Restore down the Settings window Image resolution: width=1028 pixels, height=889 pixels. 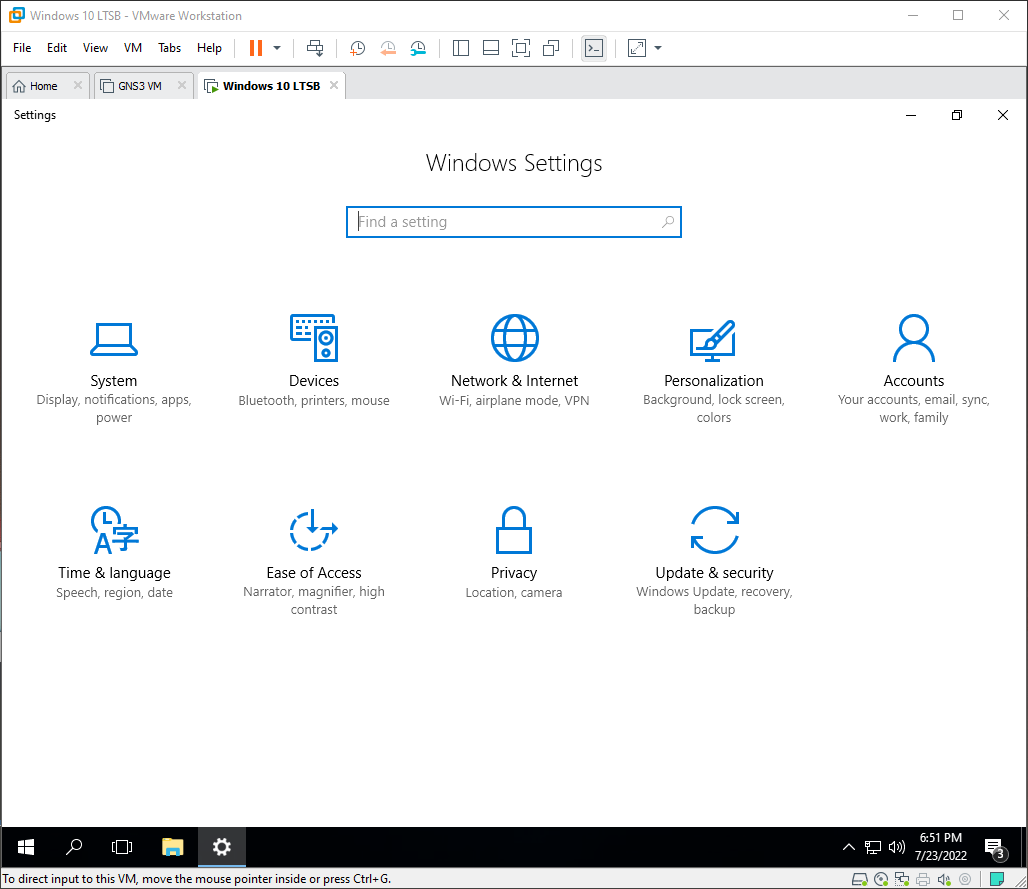tap(957, 115)
